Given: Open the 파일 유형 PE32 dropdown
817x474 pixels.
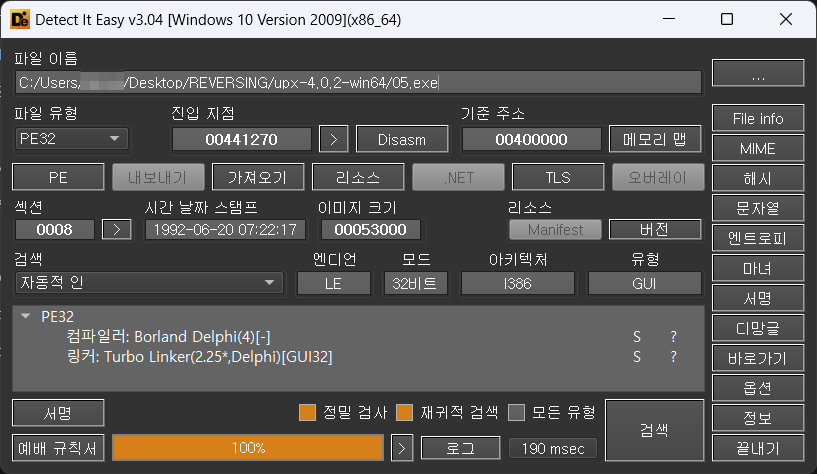Looking at the screenshot, I should coord(72,139).
